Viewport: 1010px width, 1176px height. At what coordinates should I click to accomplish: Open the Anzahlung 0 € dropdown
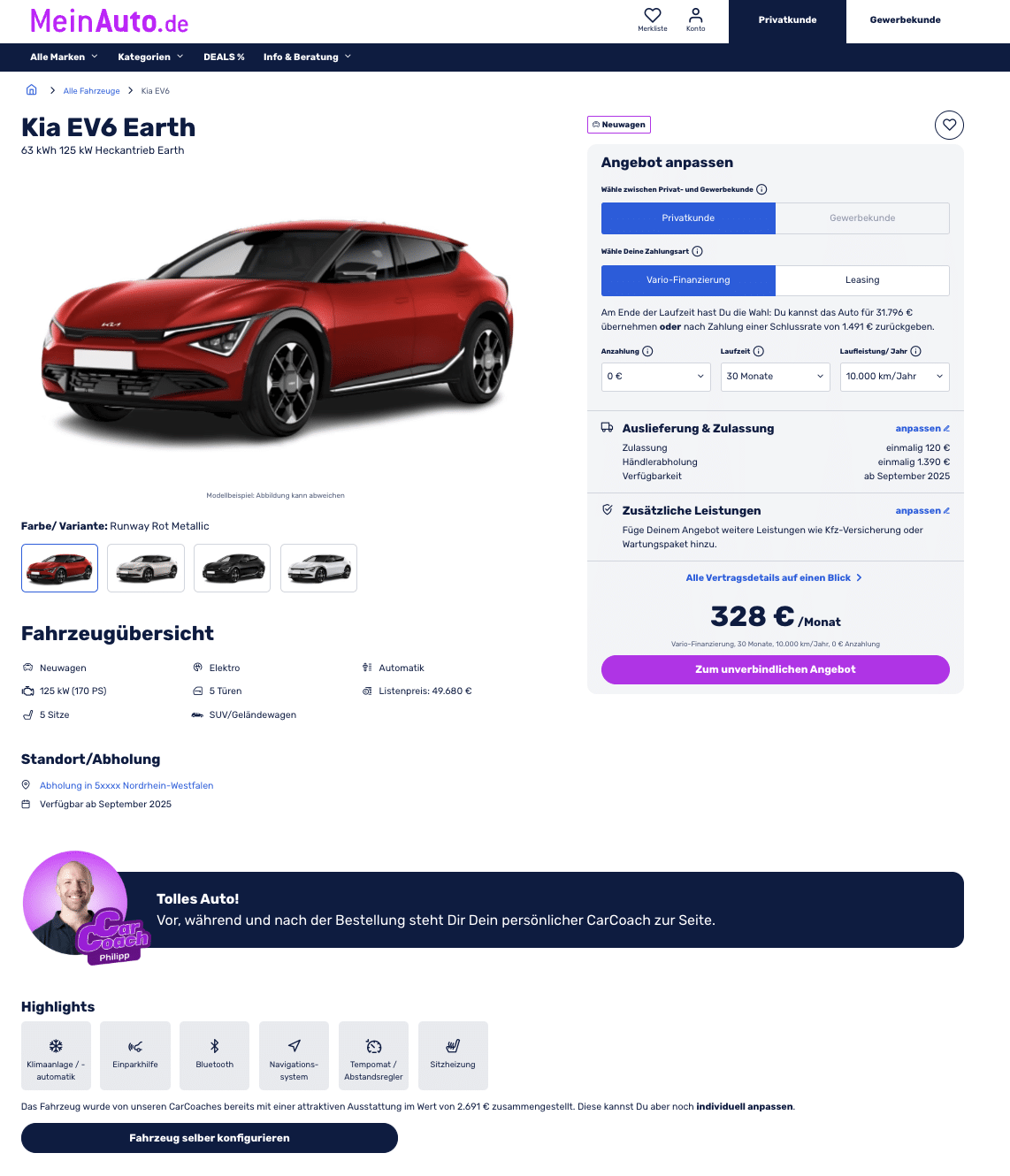(x=656, y=377)
